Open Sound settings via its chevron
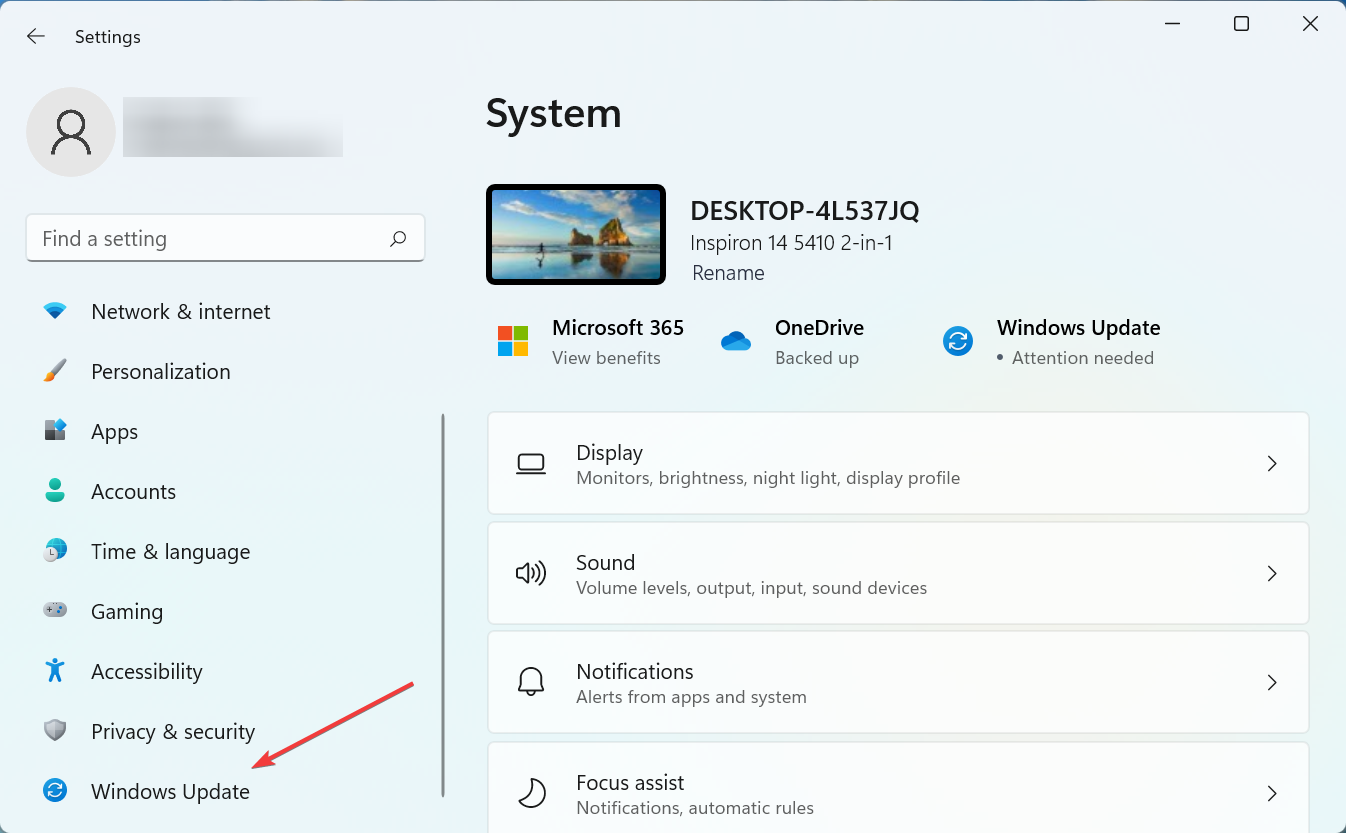Image resolution: width=1346 pixels, height=833 pixels. [x=1272, y=573]
